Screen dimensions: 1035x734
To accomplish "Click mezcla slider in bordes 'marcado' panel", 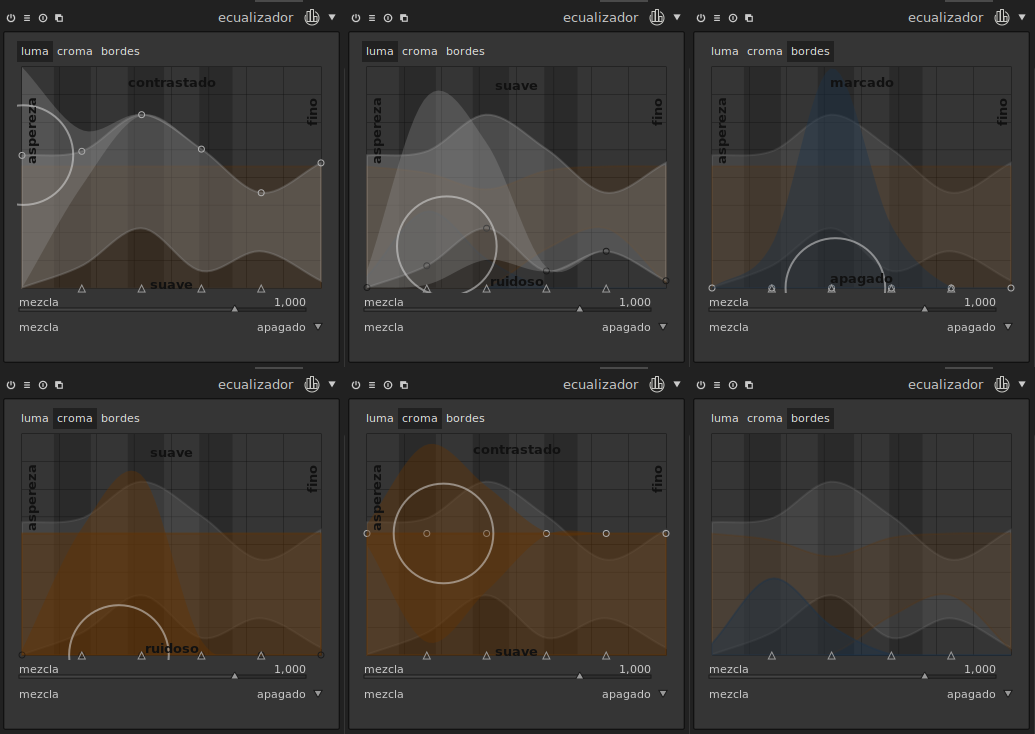I will pyautogui.click(x=852, y=304).
